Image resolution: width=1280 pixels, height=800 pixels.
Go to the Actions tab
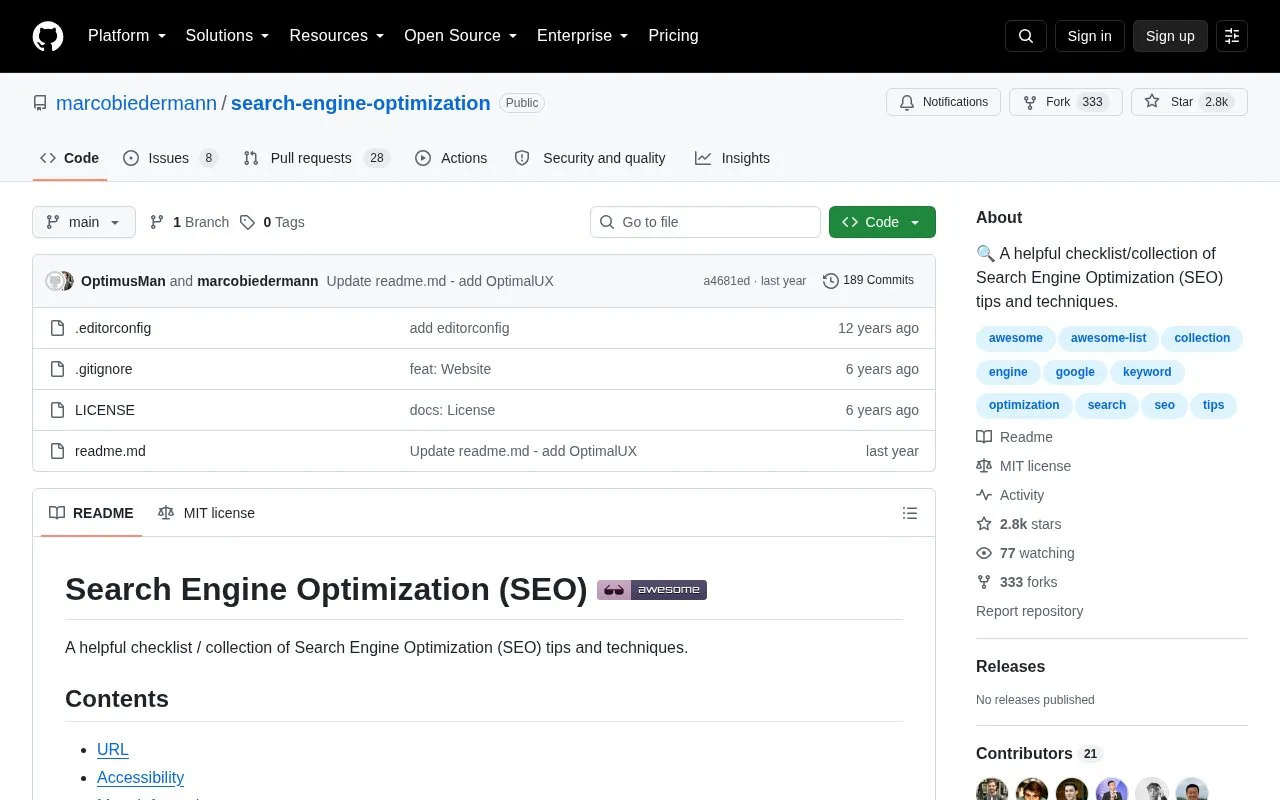click(x=451, y=158)
